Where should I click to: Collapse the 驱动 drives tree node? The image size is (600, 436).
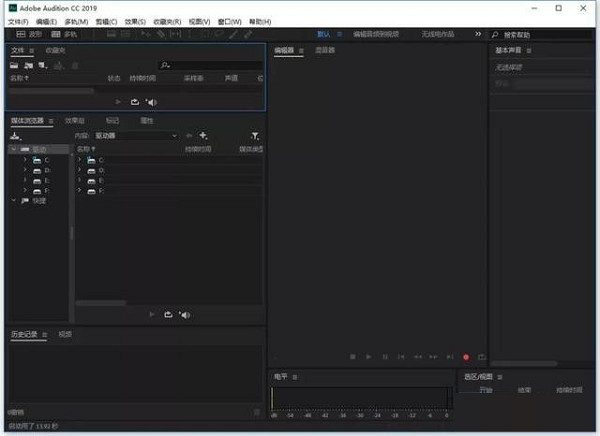[14, 149]
